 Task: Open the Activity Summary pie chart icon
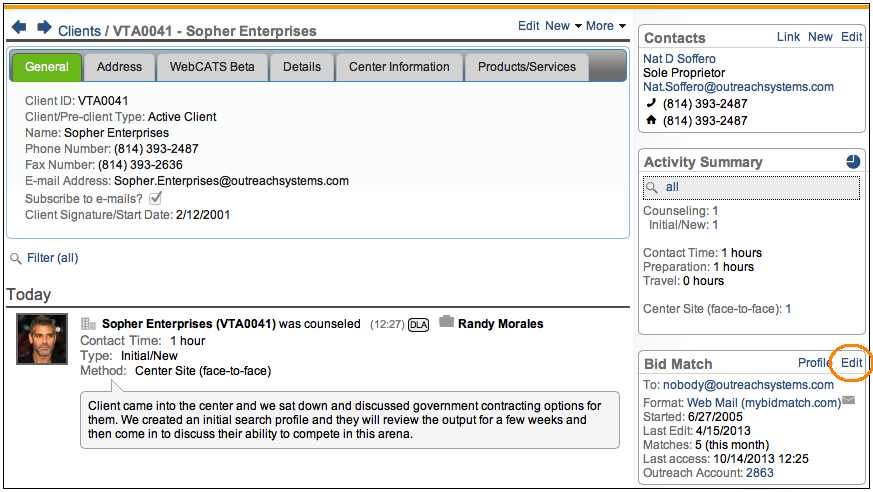[x=852, y=162]
